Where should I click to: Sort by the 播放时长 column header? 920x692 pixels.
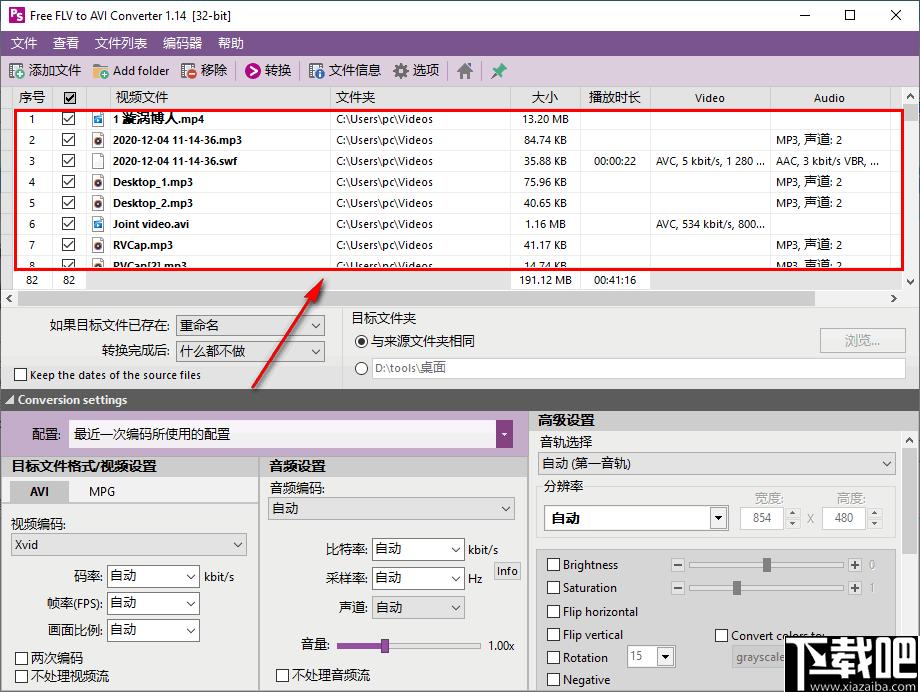615,97
